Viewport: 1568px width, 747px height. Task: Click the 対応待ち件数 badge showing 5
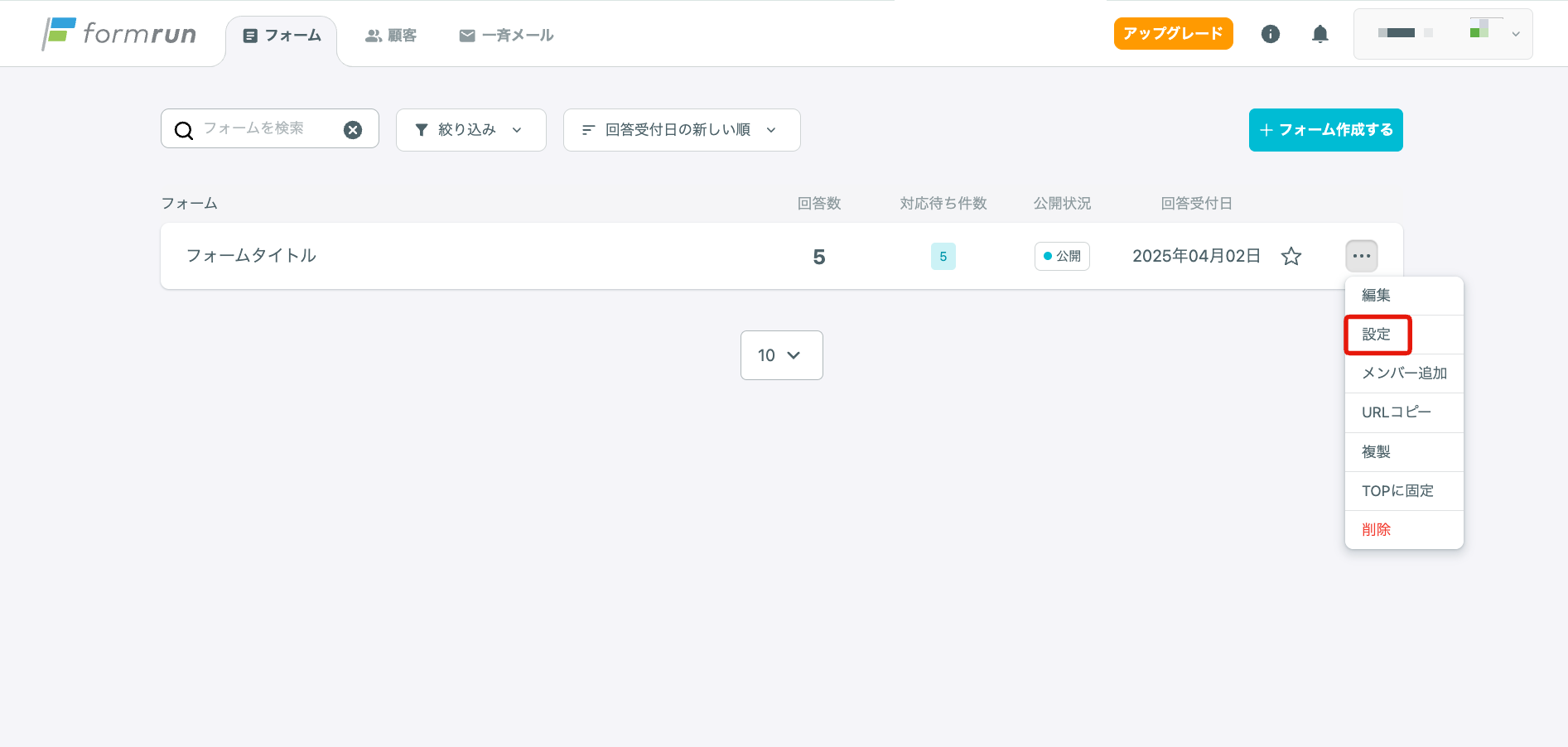943,257
